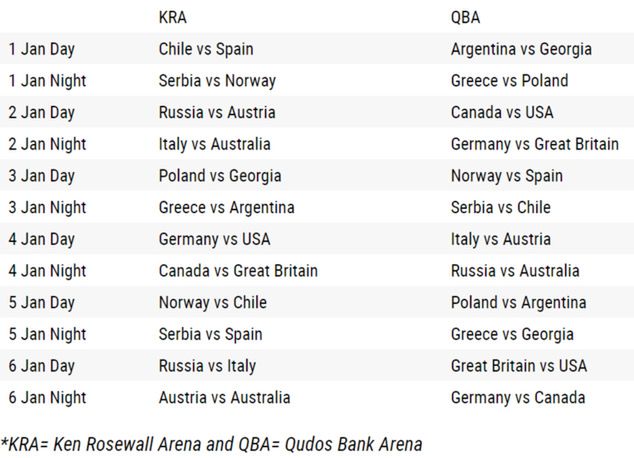
Task: Click Germany vs Great Britain cell
Action: click(x=535, y=144)
